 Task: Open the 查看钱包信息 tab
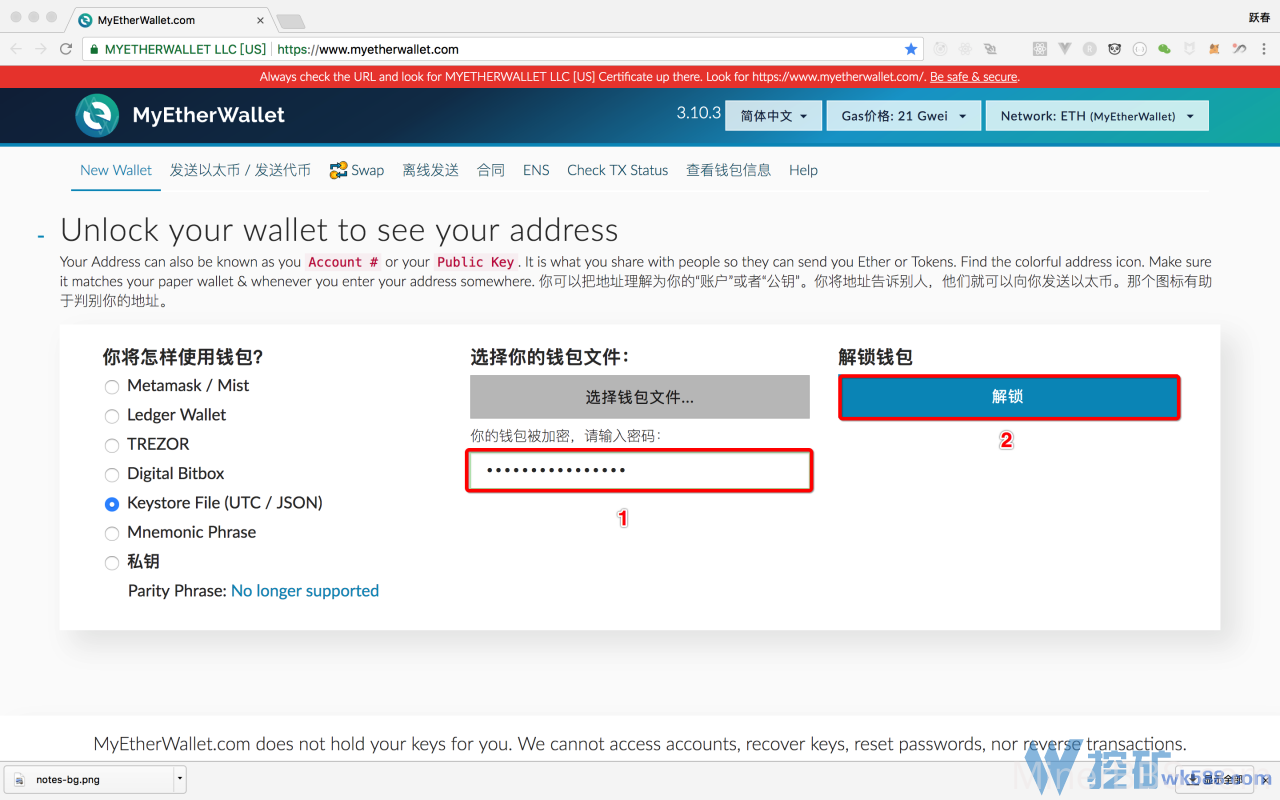[x=729, y=170]
